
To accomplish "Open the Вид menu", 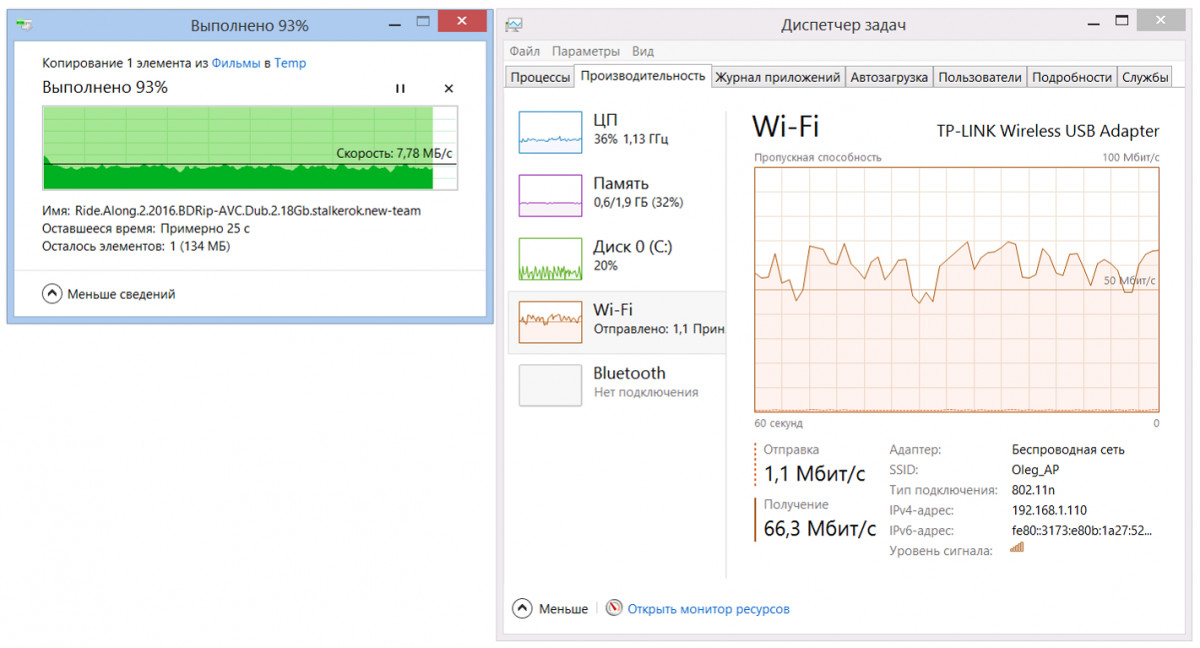I will [643, 51].
